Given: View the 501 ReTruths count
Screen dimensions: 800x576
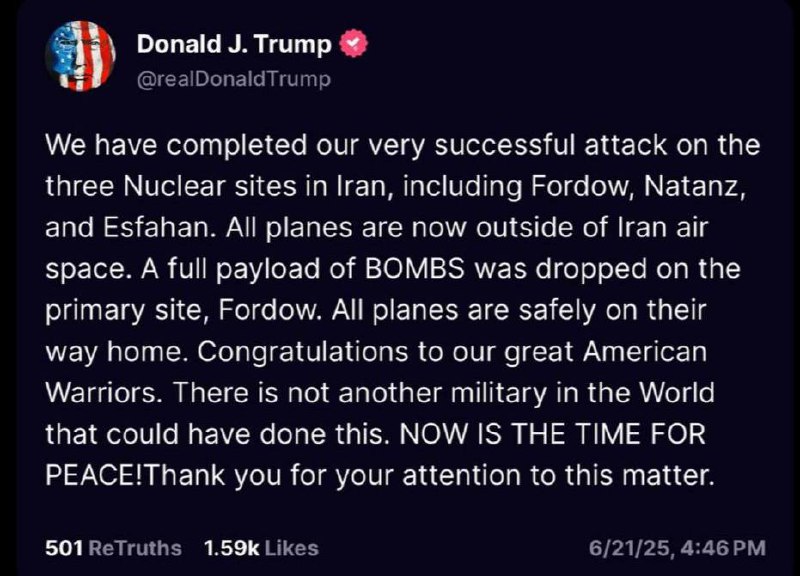Looking at the screenshot, I should coord(113,548).
